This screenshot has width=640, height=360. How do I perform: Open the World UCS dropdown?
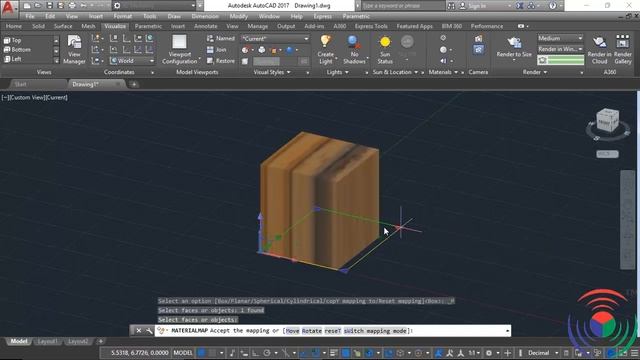tap(133, 61)
